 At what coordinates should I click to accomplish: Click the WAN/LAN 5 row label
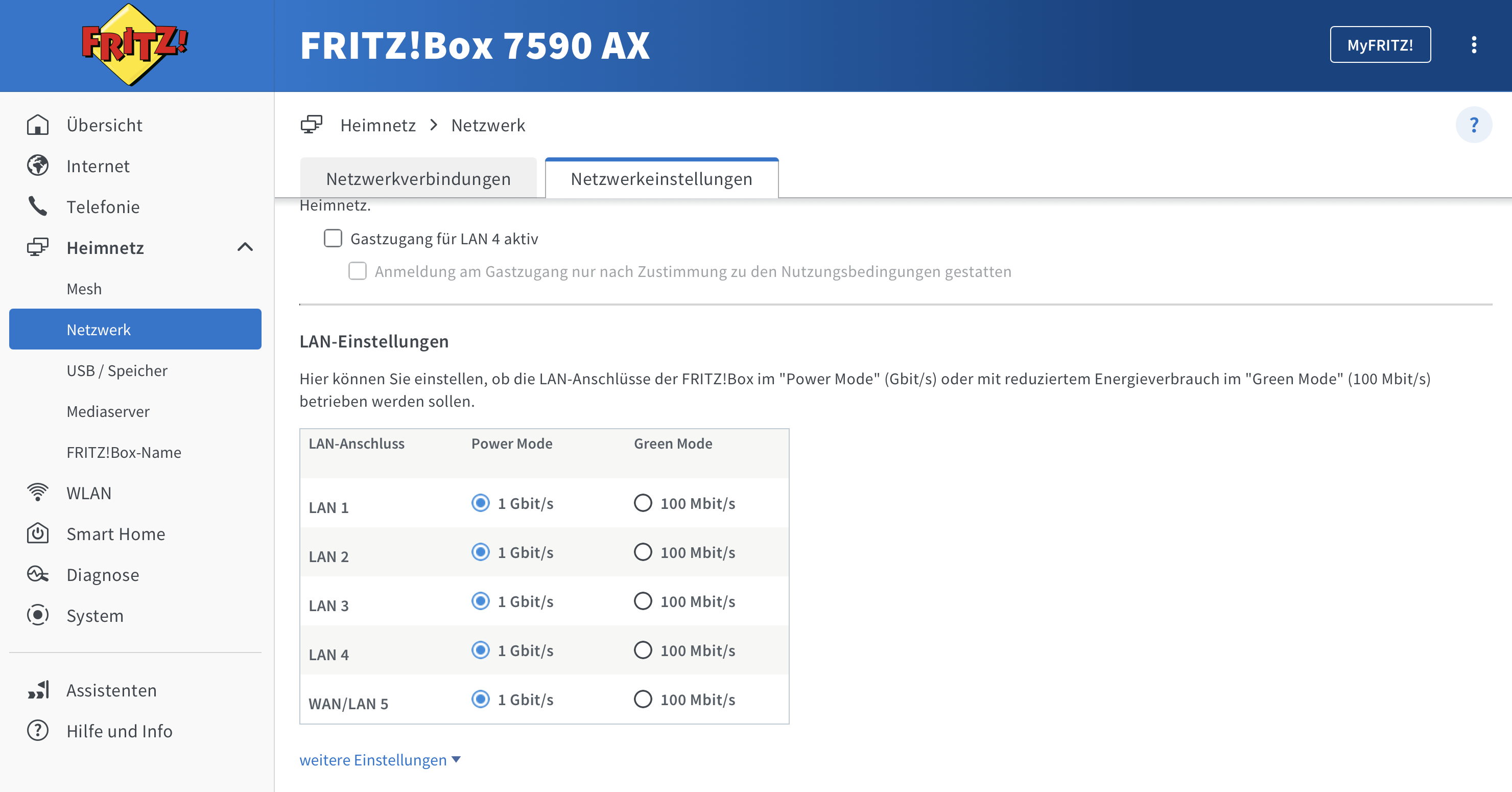point(349,704)
